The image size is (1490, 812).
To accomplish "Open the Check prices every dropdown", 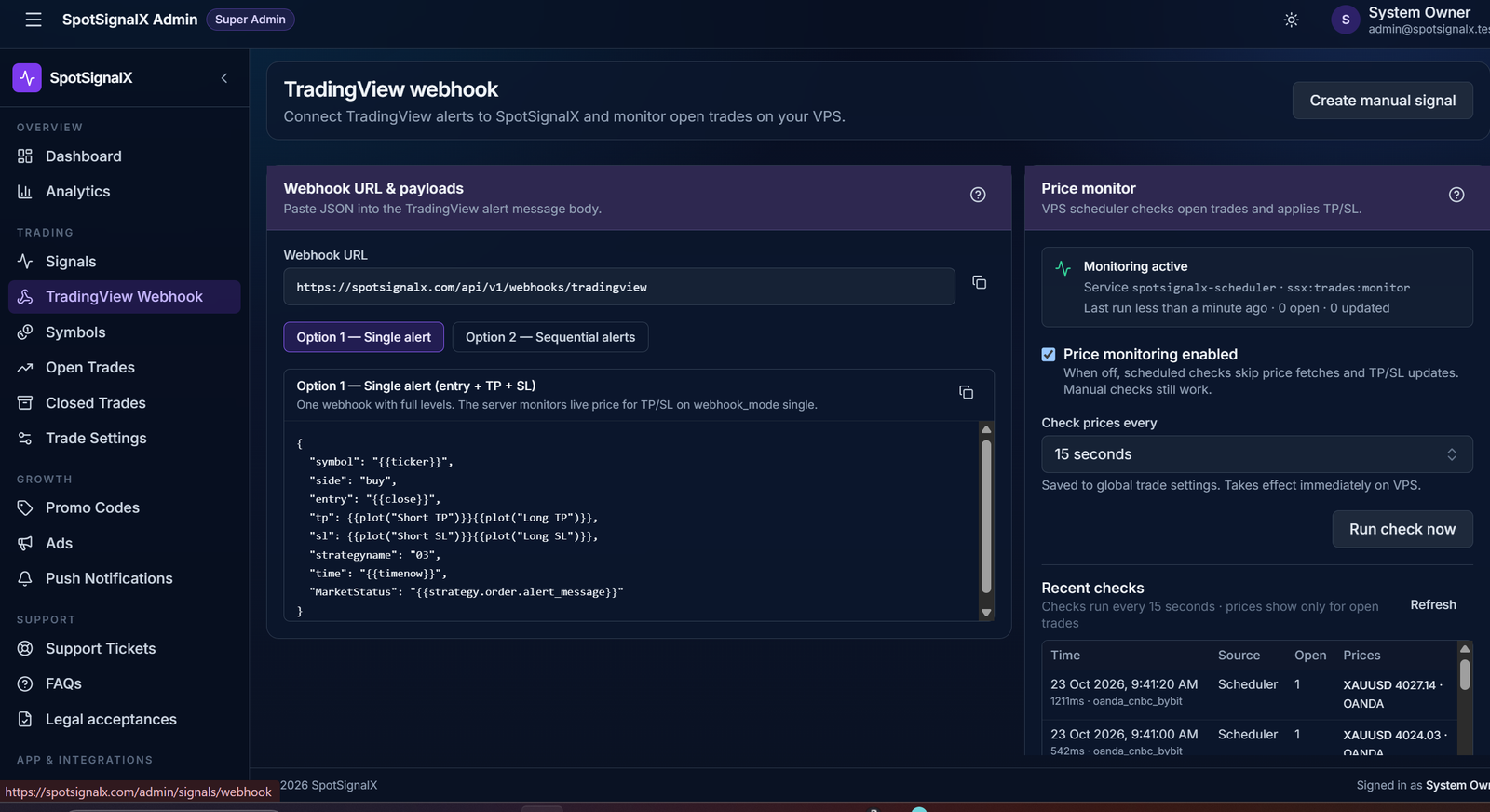I will point(1256,454).
